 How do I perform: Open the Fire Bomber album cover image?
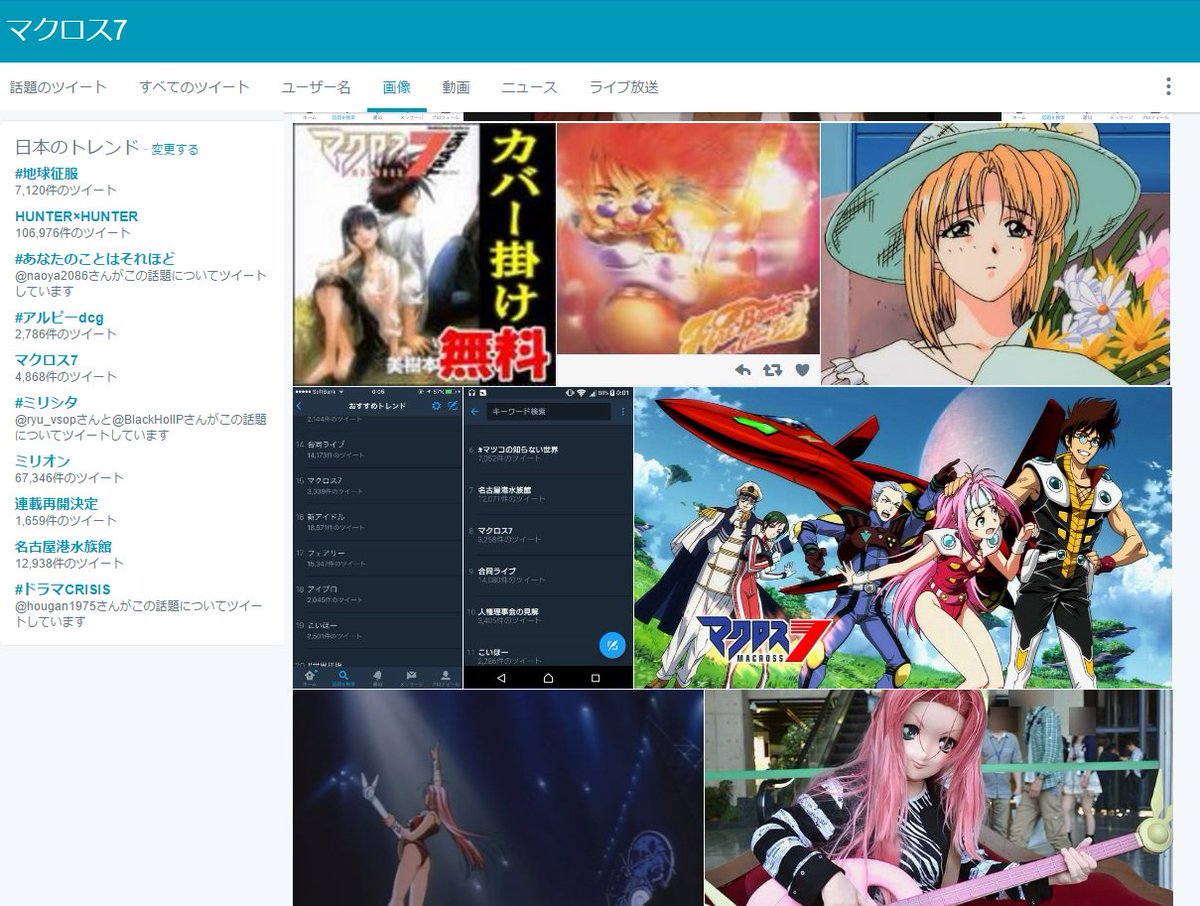point(688,238)
